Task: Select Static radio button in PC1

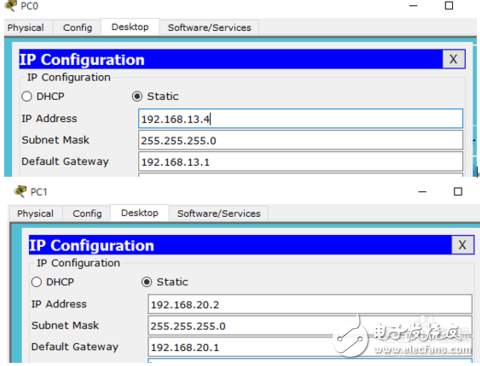Action: (146, 282)
